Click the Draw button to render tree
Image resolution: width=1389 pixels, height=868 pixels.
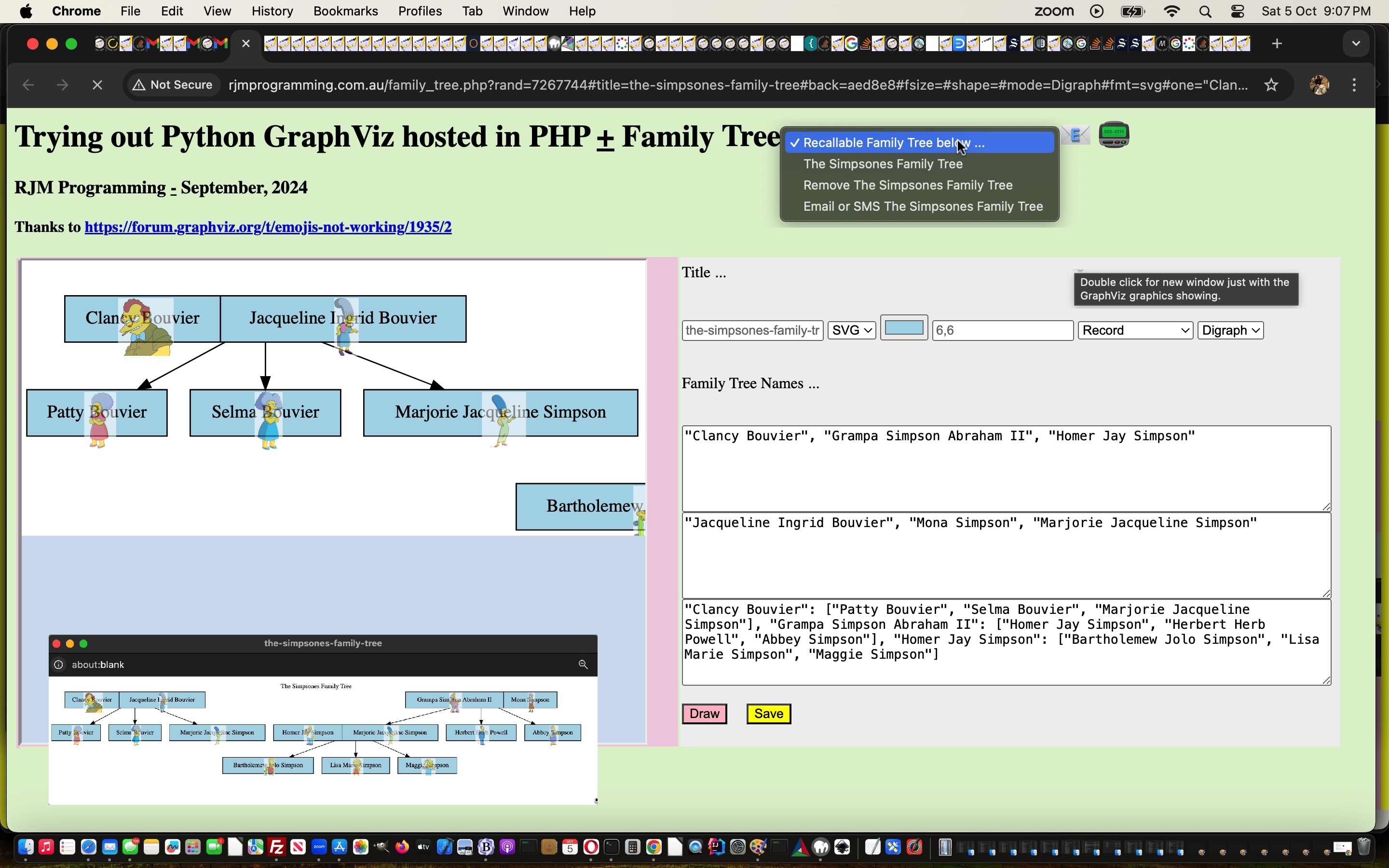pos(704,713)
